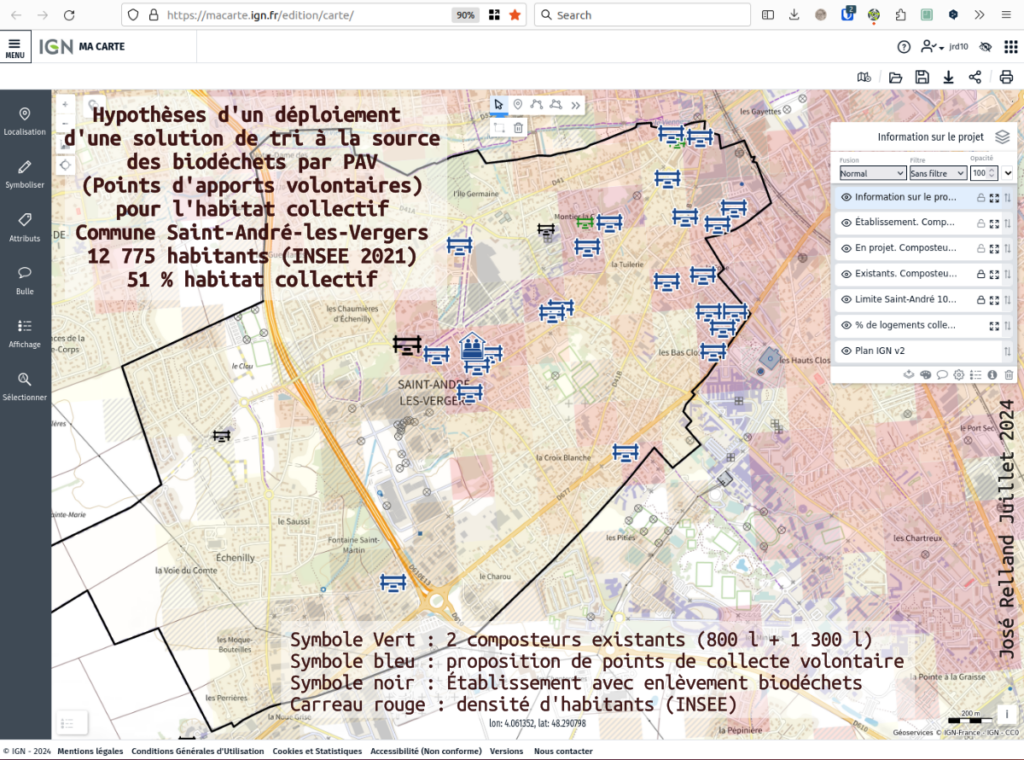The image size is (1024, 760).
Task: Click the save map floppy disk icon
Action: tap(922, 77)
